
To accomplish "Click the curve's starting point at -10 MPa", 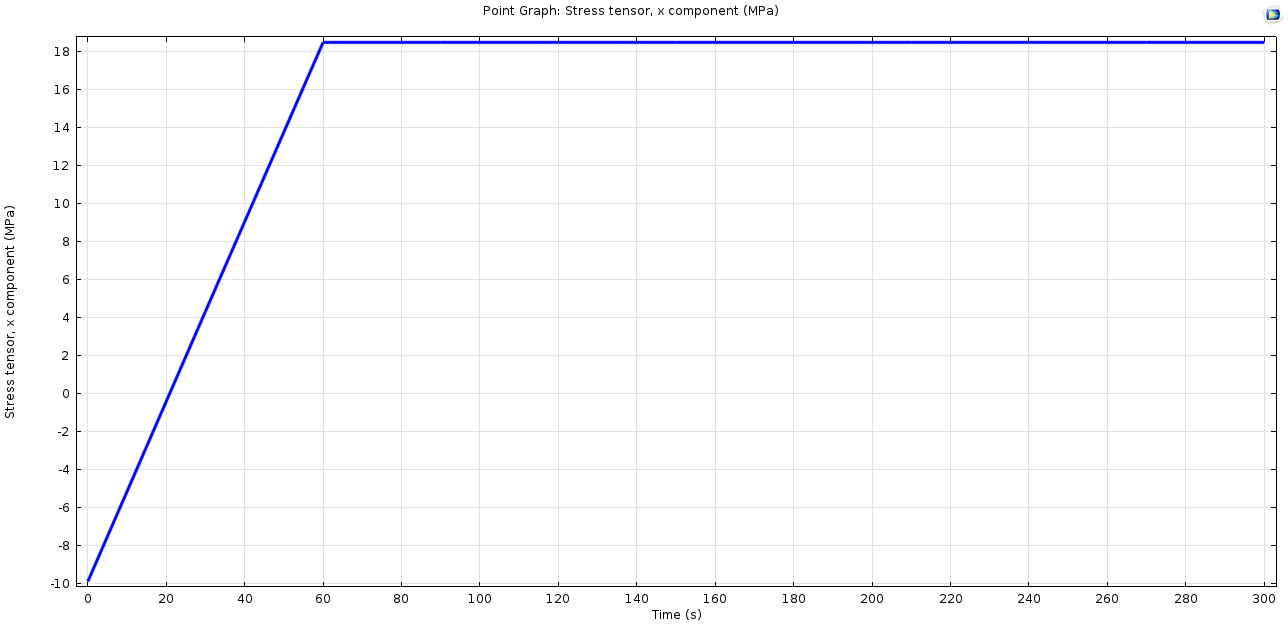I will [88, 581].
